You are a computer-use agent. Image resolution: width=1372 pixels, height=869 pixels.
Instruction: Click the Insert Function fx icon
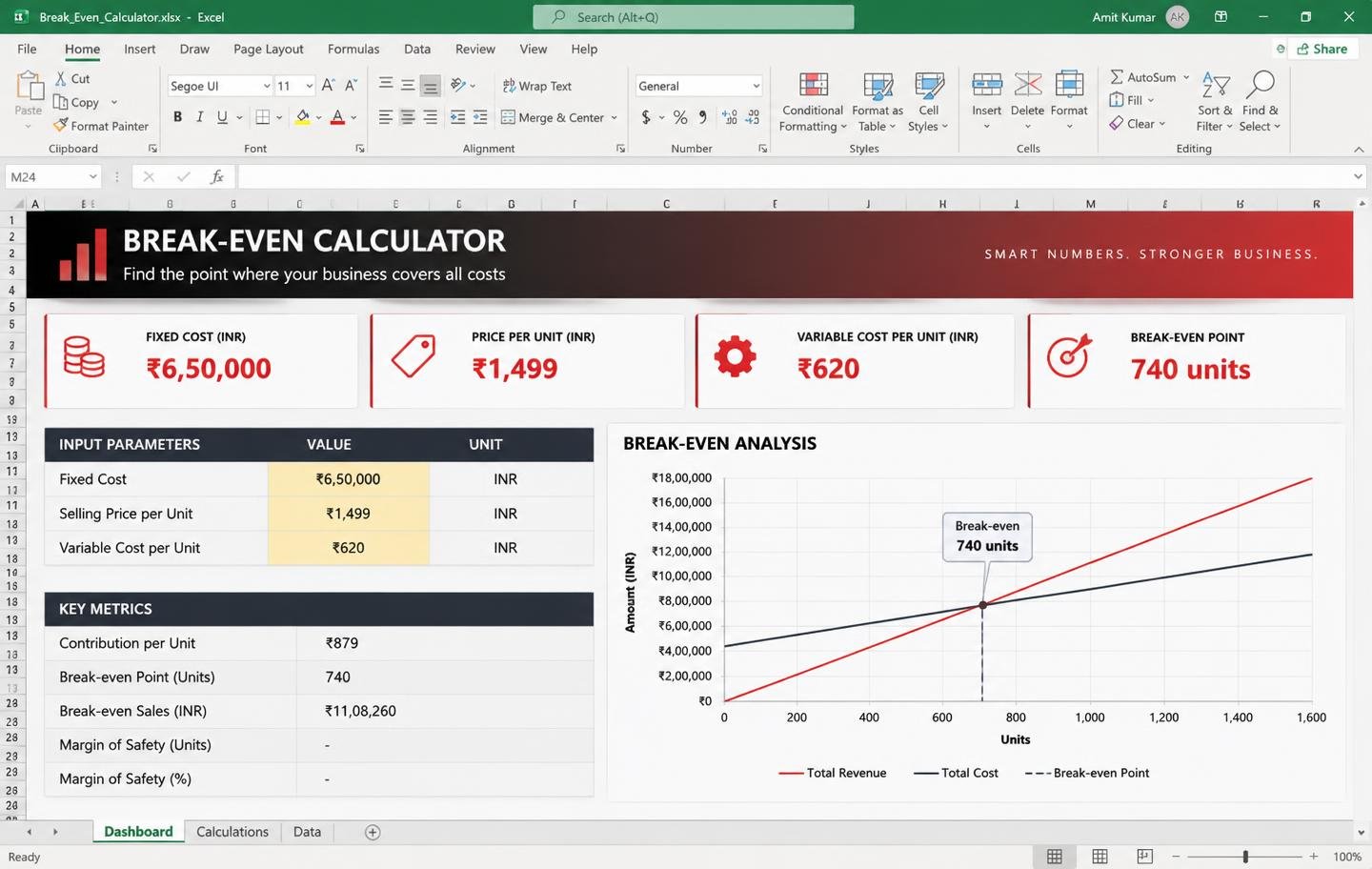click(x=217, y=176)
